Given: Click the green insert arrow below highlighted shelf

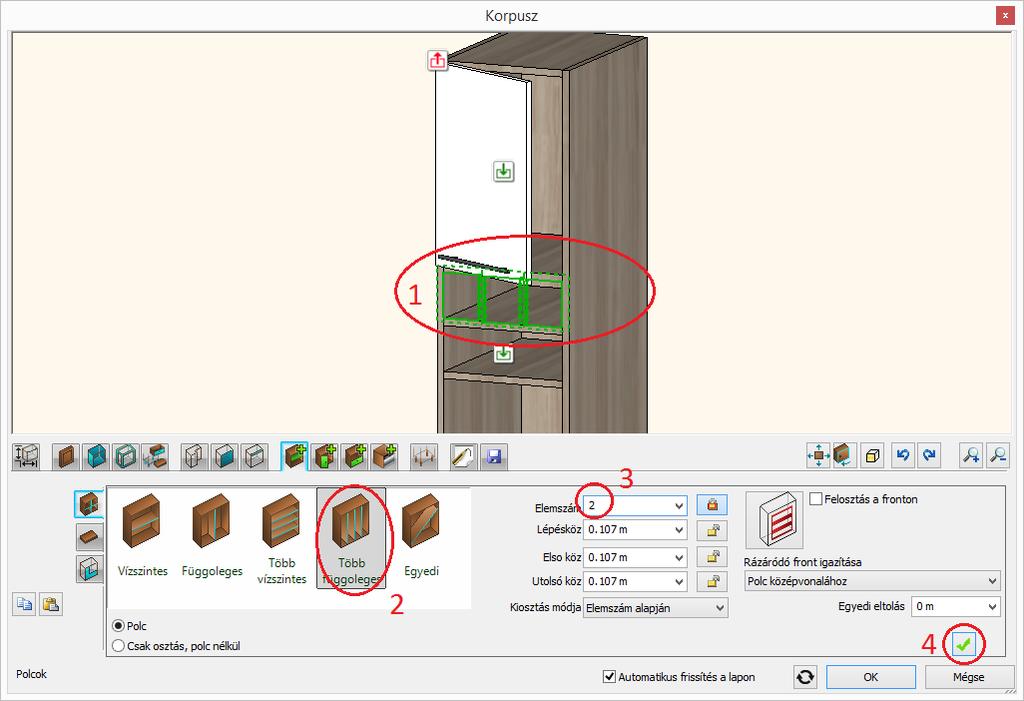Looking at the screenshot, I should click(x=503, y=353).
